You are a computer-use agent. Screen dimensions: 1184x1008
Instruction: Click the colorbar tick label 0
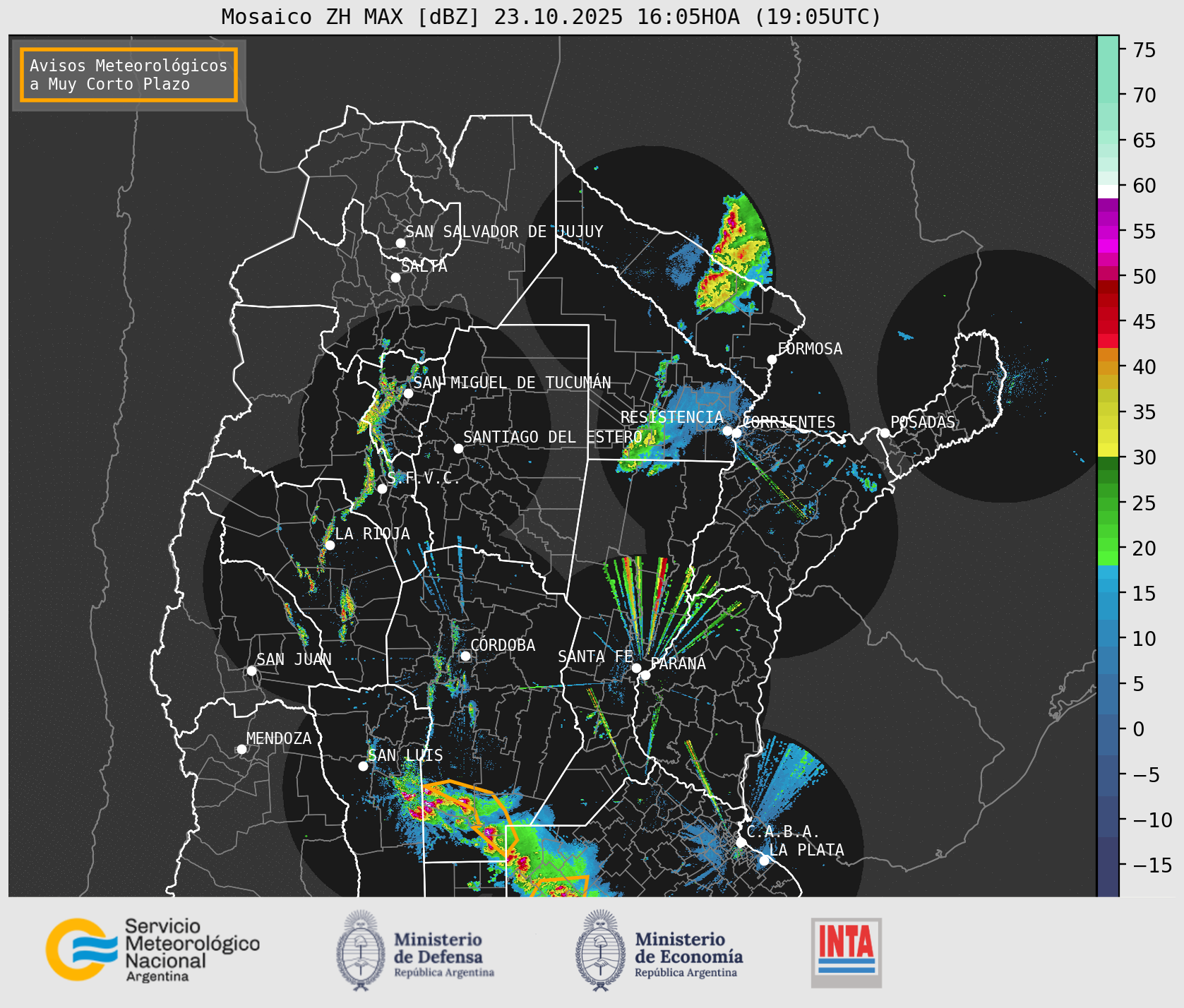point(1139,729)
